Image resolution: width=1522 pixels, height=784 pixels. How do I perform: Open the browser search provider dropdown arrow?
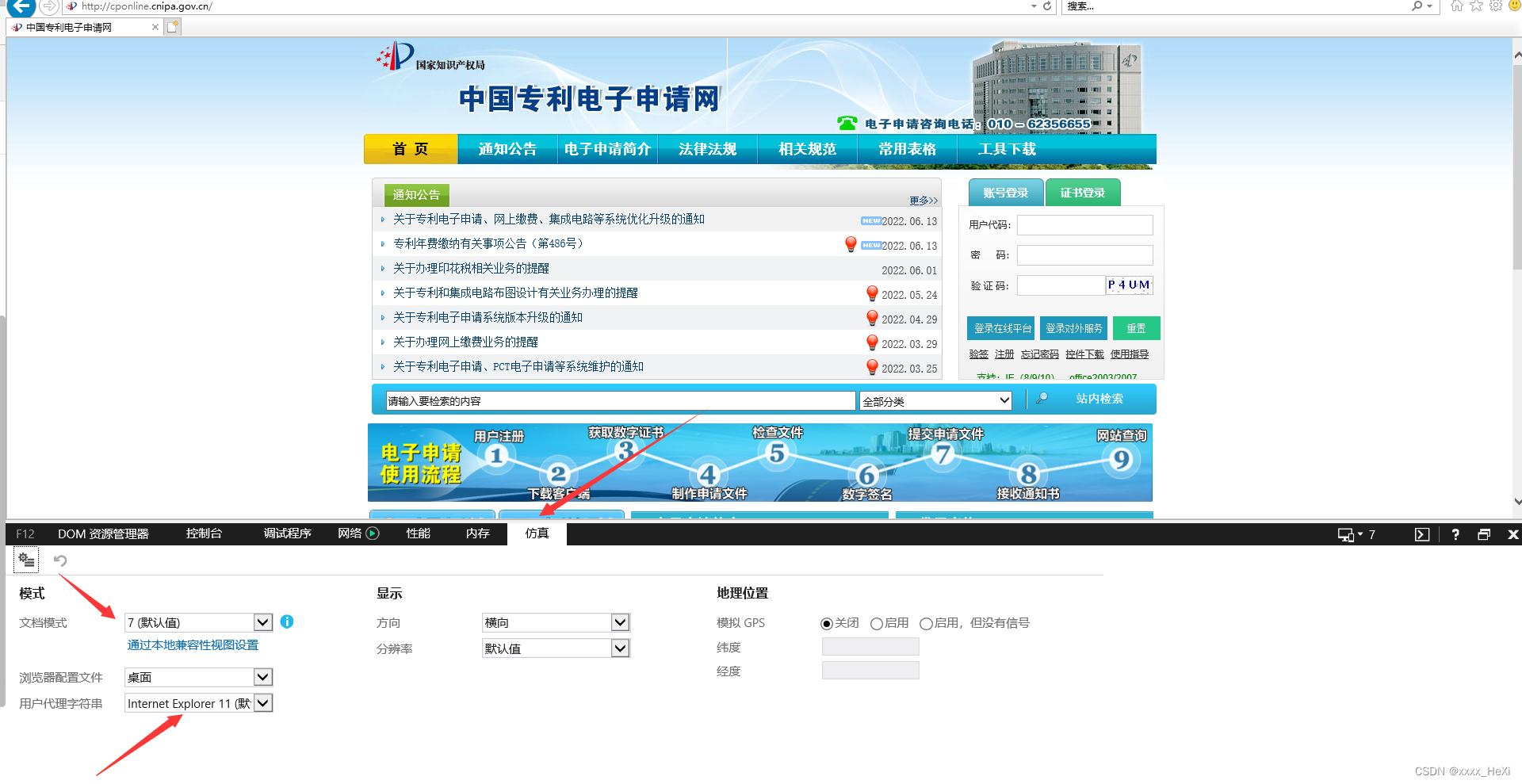[1430, 6]
